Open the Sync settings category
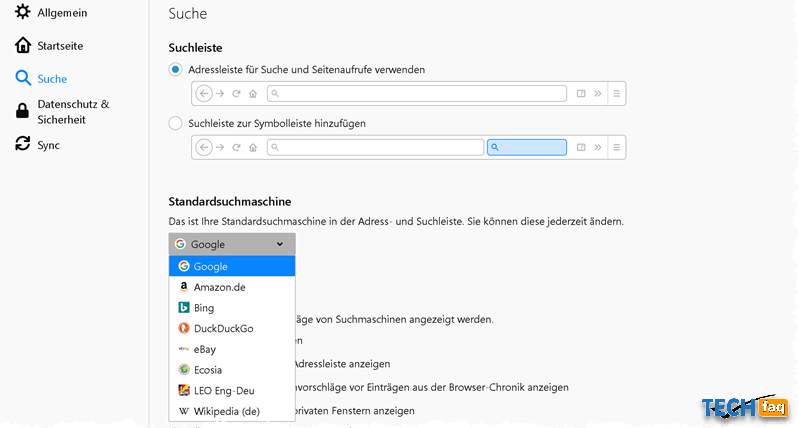Screen dimensions: 799x428 (x=38, y=145)
